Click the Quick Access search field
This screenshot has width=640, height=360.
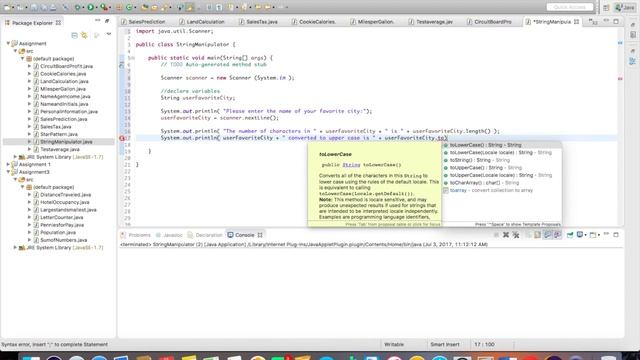tap(570, 7)
